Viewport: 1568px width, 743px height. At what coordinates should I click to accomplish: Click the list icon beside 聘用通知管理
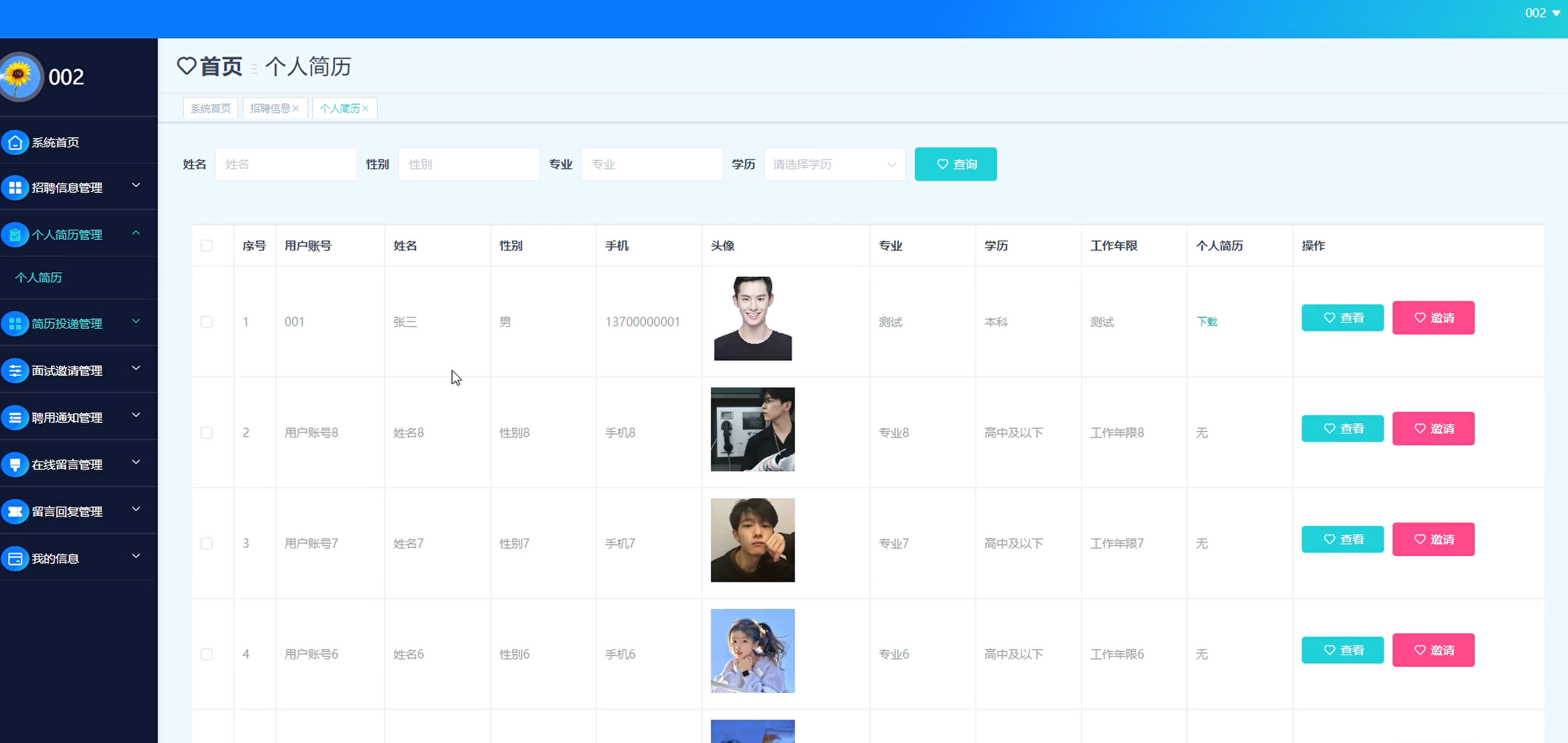tap(15, 418)
